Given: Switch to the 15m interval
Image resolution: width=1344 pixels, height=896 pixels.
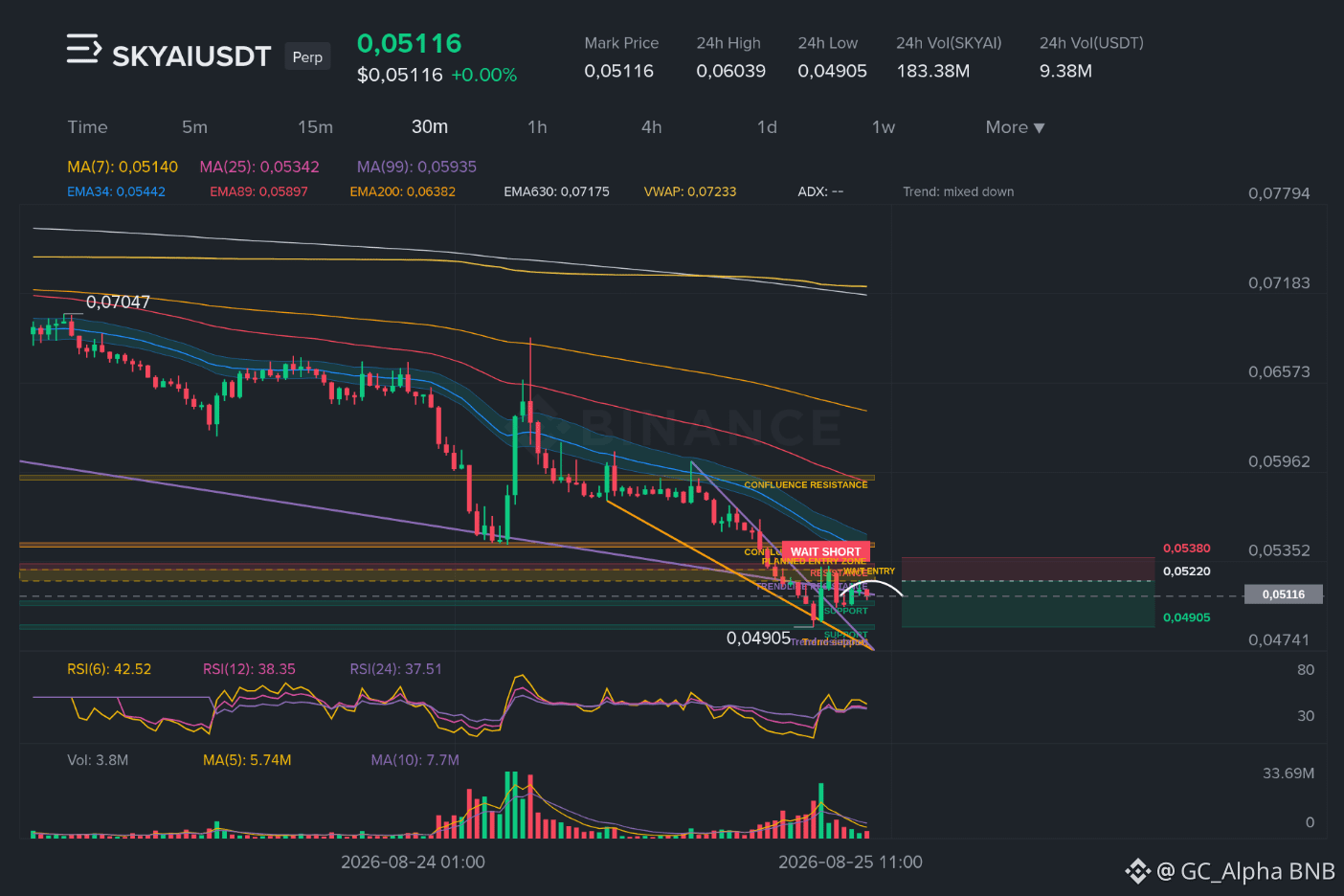Looking at the screenshot, I should pyautogui.click(x=315, y=127).
